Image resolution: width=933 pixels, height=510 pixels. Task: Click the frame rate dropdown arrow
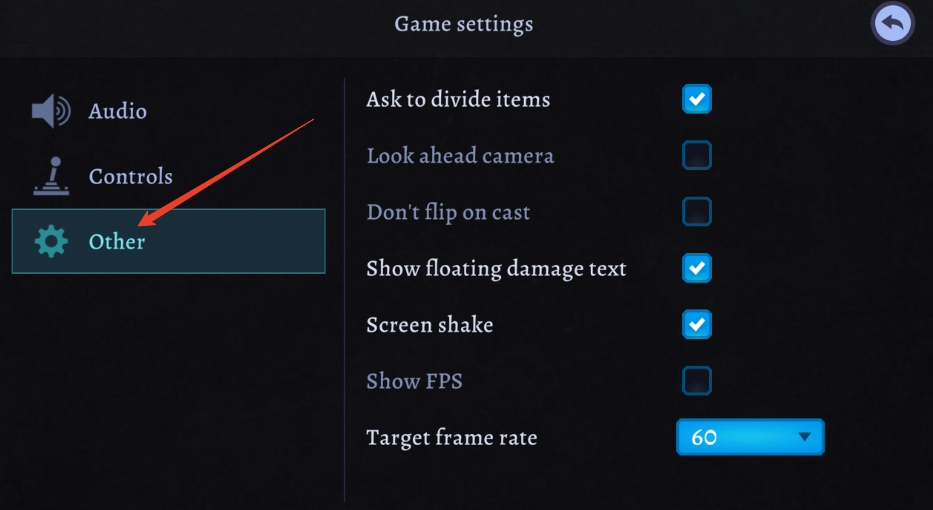point(804,437)
